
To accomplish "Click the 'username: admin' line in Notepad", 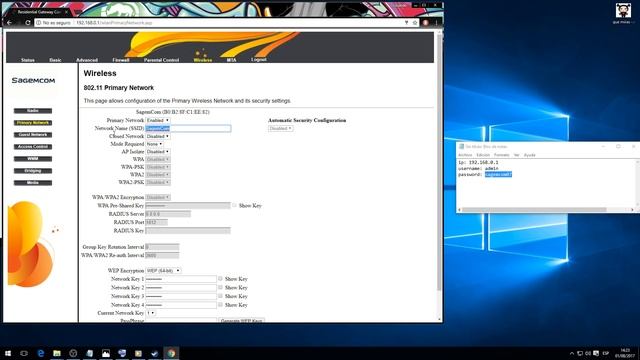I will click(478, 169).
